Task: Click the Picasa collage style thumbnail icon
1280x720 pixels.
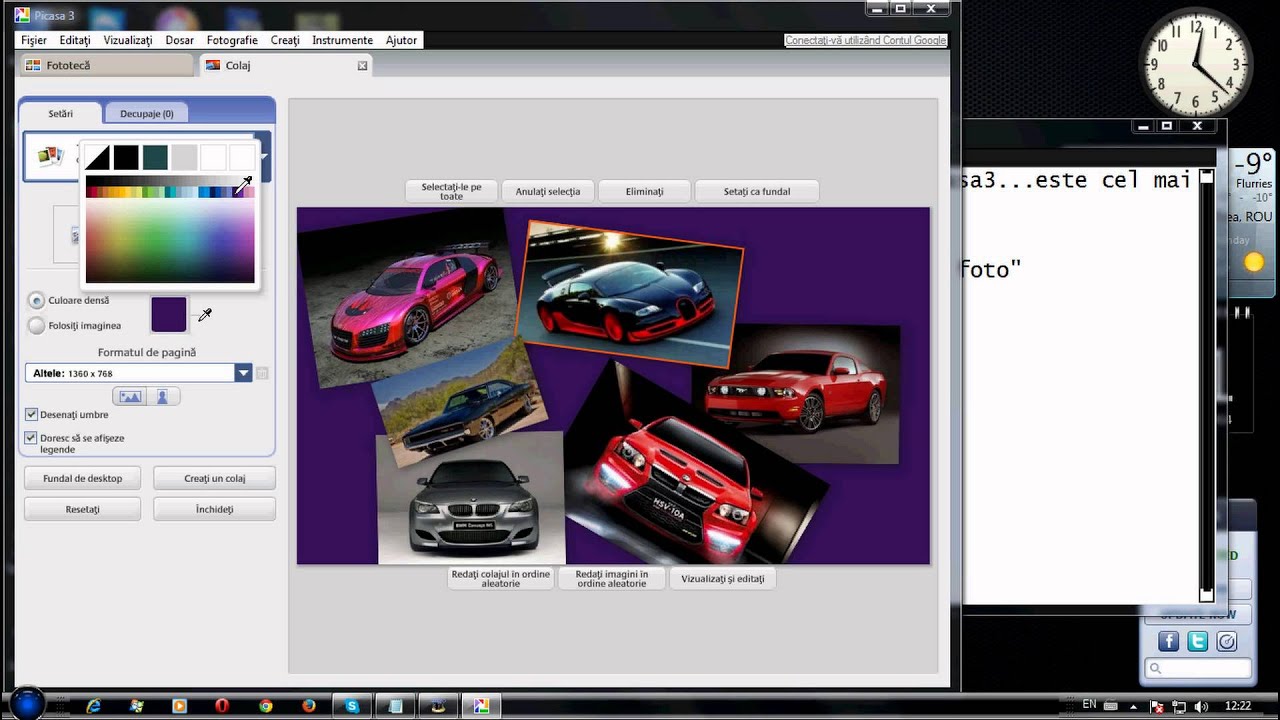Action: (x=50, y=155)
